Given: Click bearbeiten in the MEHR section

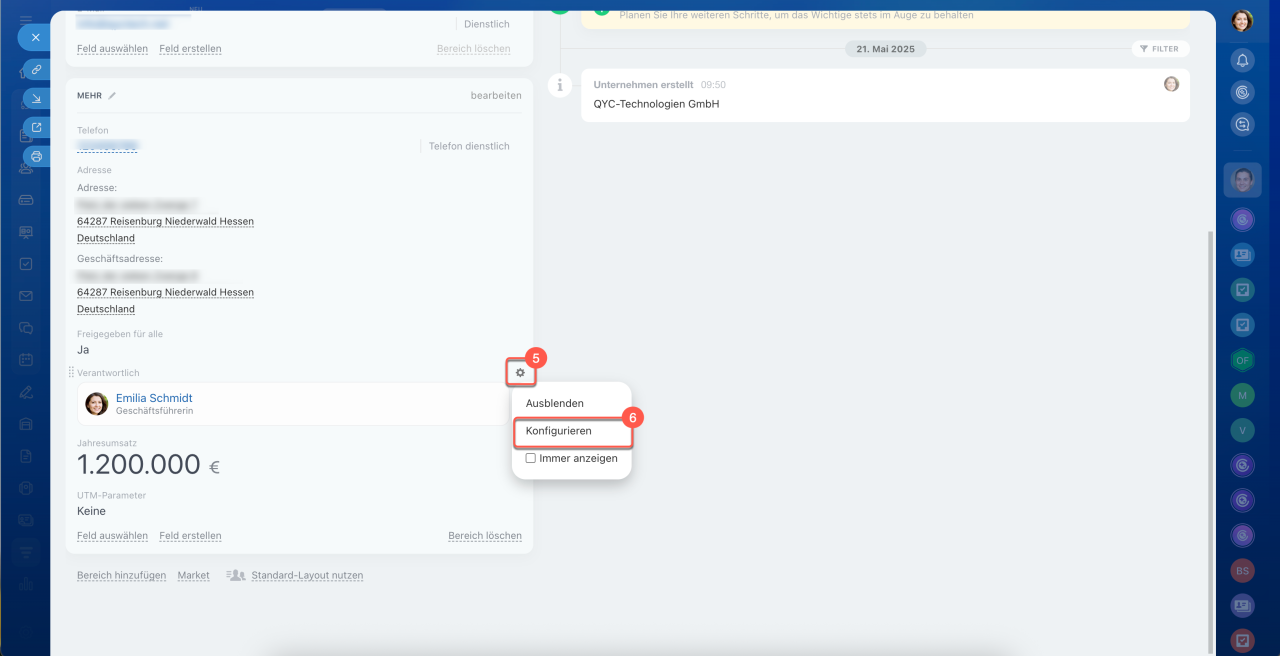Looking at the screenshot, I should click(x=496, y=95).
